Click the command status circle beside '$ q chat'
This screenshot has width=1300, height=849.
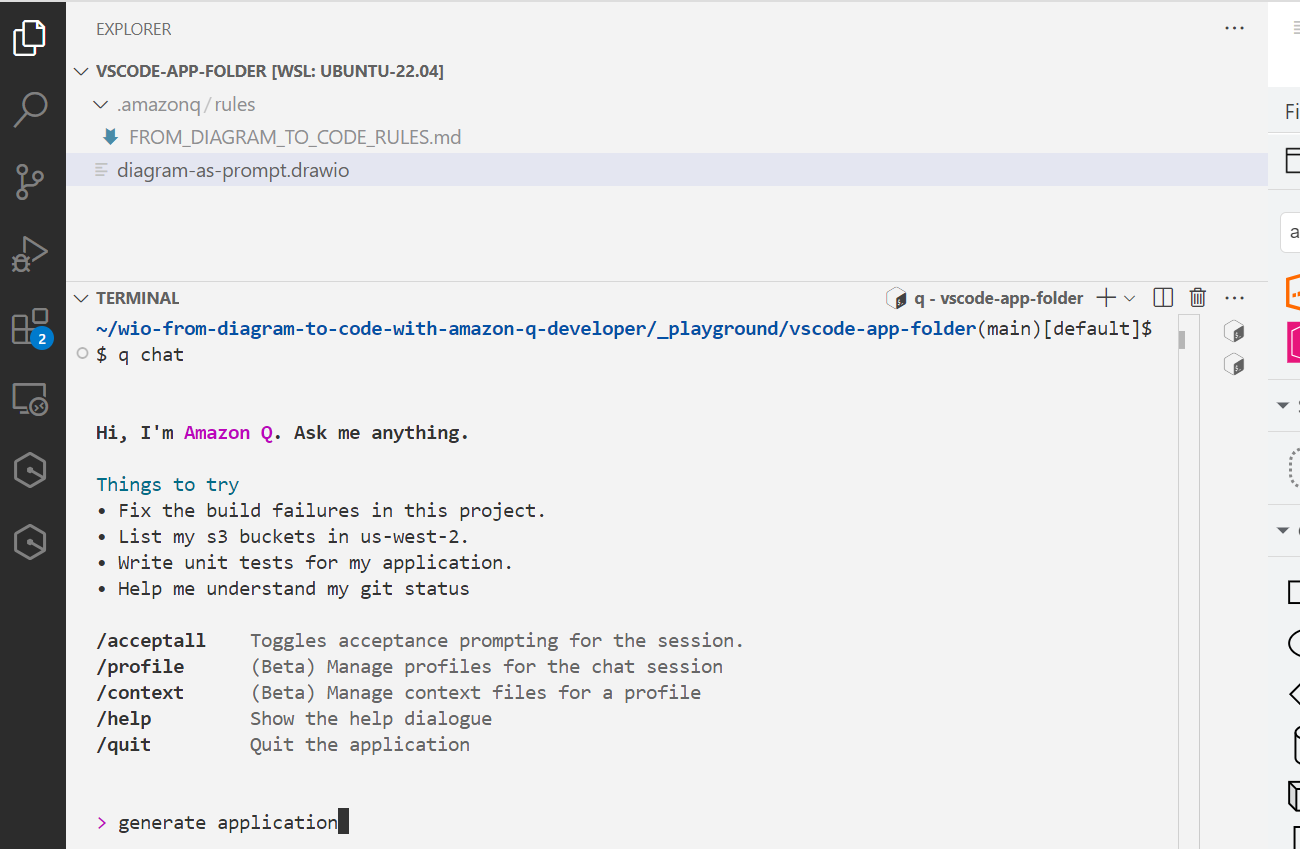[x=82, y=353]
